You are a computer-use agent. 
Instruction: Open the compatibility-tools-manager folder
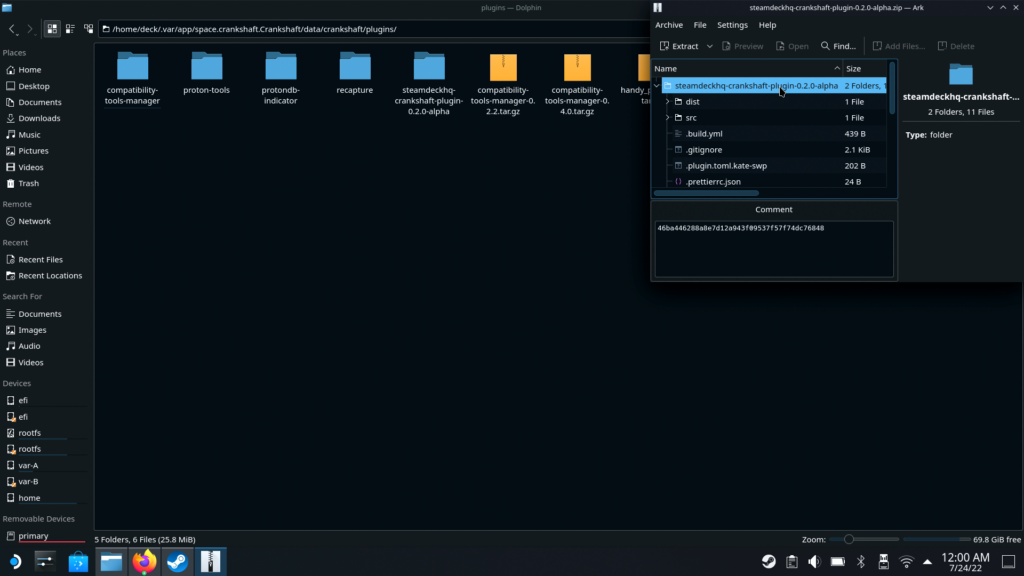click(x=133, y=78)
